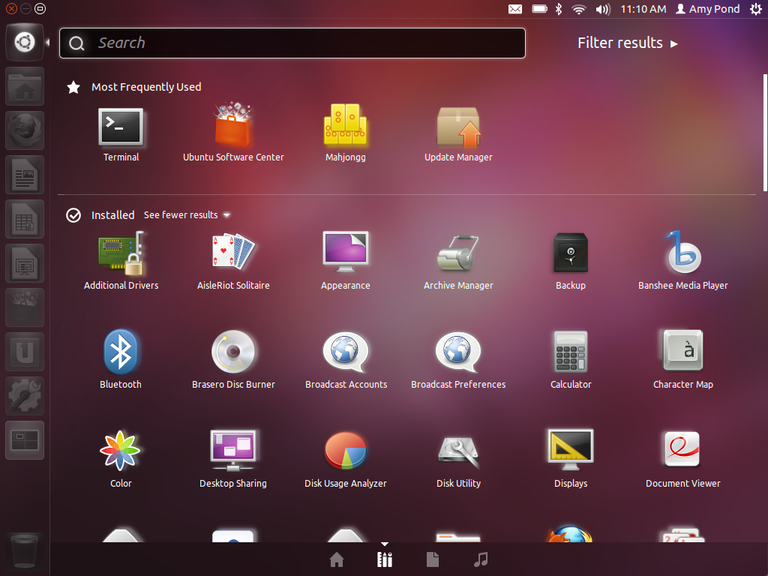
Task: Open Bluetooth application in Installed list
Action: click(120, 352)
